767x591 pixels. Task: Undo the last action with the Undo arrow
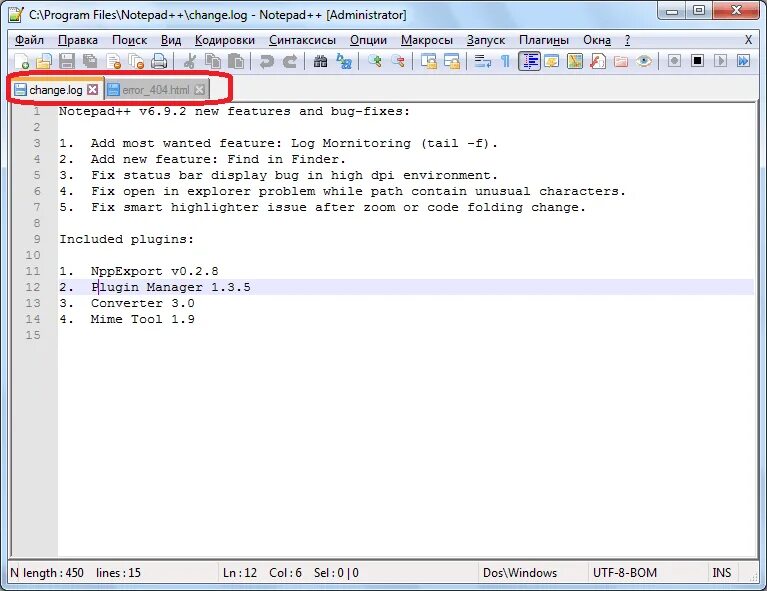(x=267, y=62)
